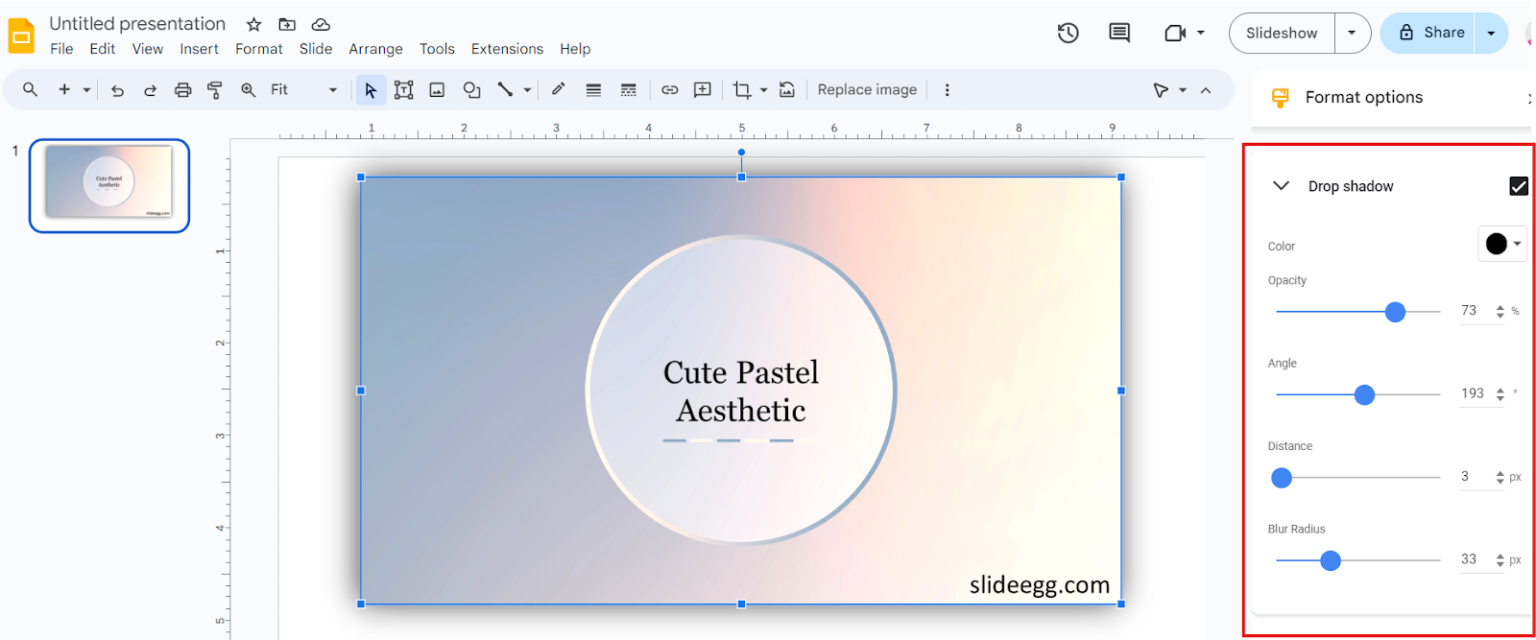Pick the Line tool
Image resolution: width=1536 pixels, height=640 pixels.
click(506, 89)
